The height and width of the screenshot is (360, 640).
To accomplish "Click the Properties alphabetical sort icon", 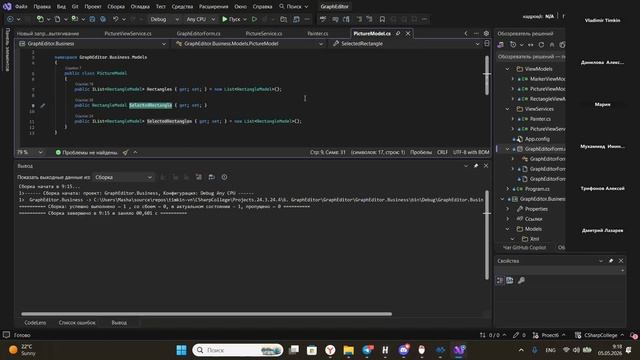I will click(510, 280).
